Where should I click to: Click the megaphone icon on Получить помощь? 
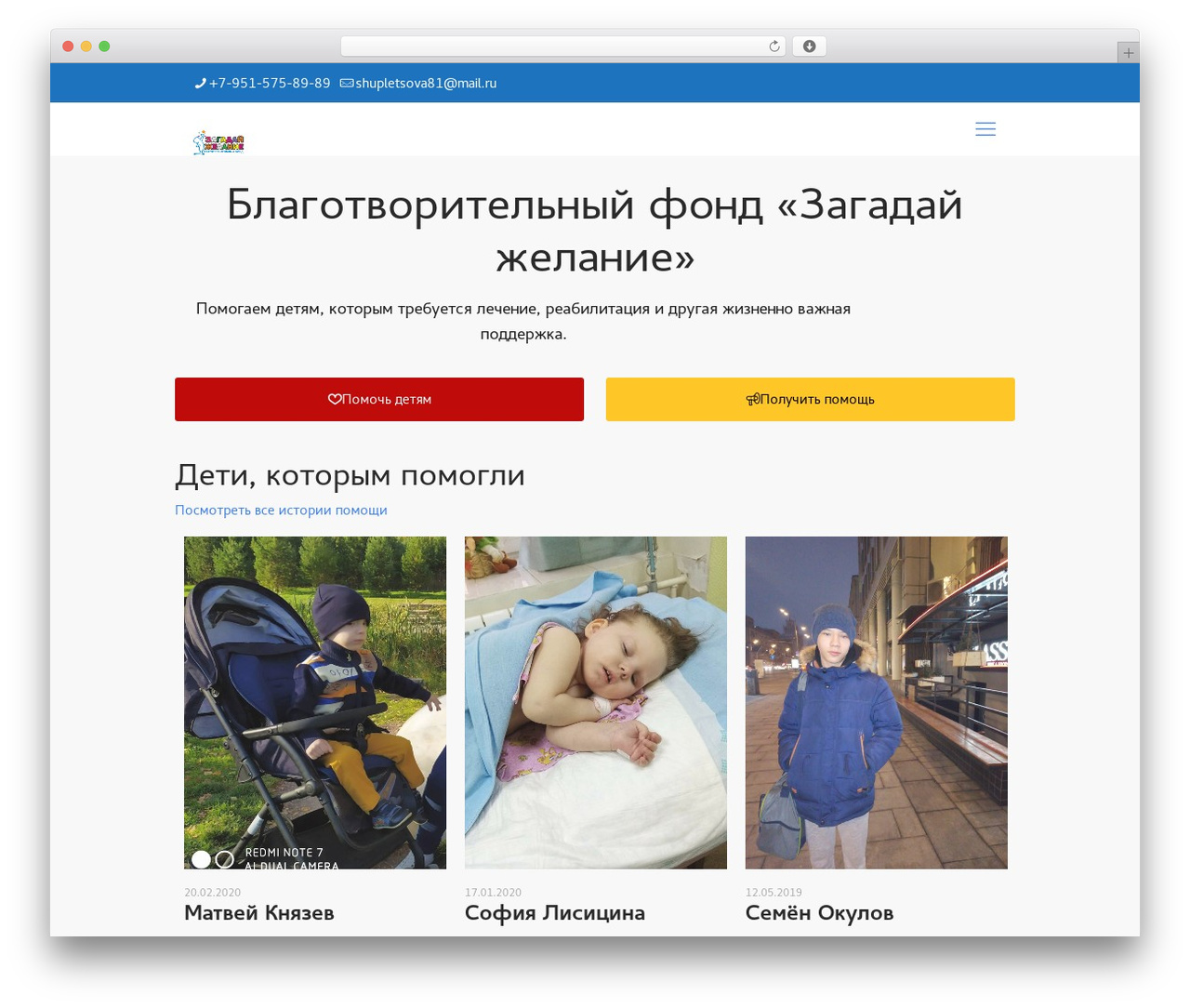[753, 400]
